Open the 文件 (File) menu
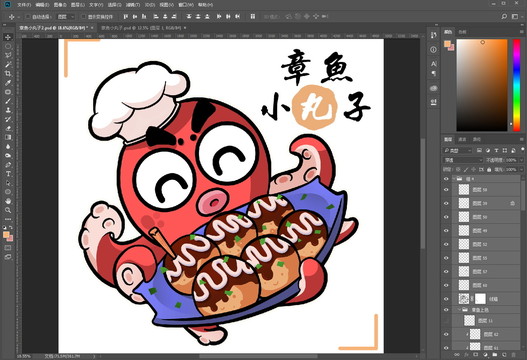 point(24,5)
